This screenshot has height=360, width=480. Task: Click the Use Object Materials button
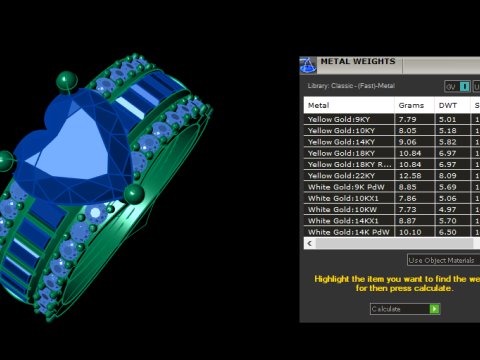click(x=443, y=260)
